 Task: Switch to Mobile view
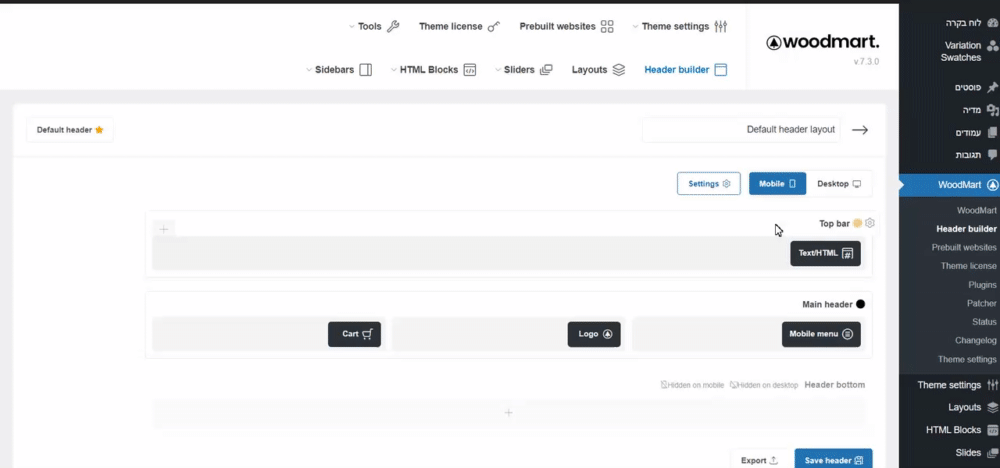(x=777, y=184)
